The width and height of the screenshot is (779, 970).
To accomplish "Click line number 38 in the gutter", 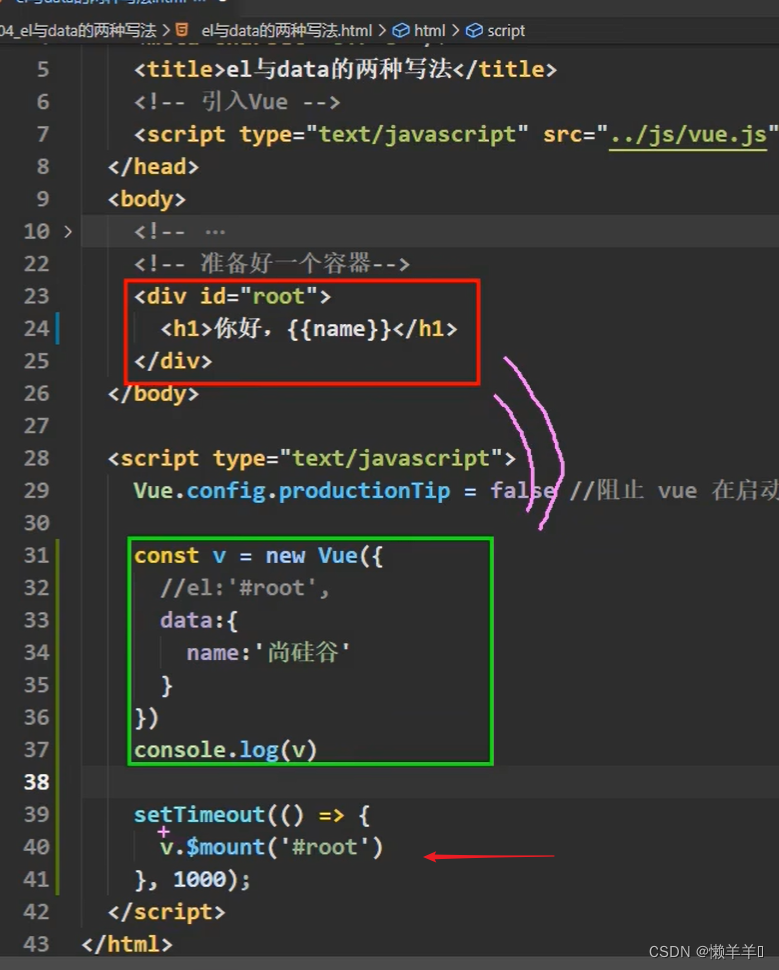I will coord(37,782).
